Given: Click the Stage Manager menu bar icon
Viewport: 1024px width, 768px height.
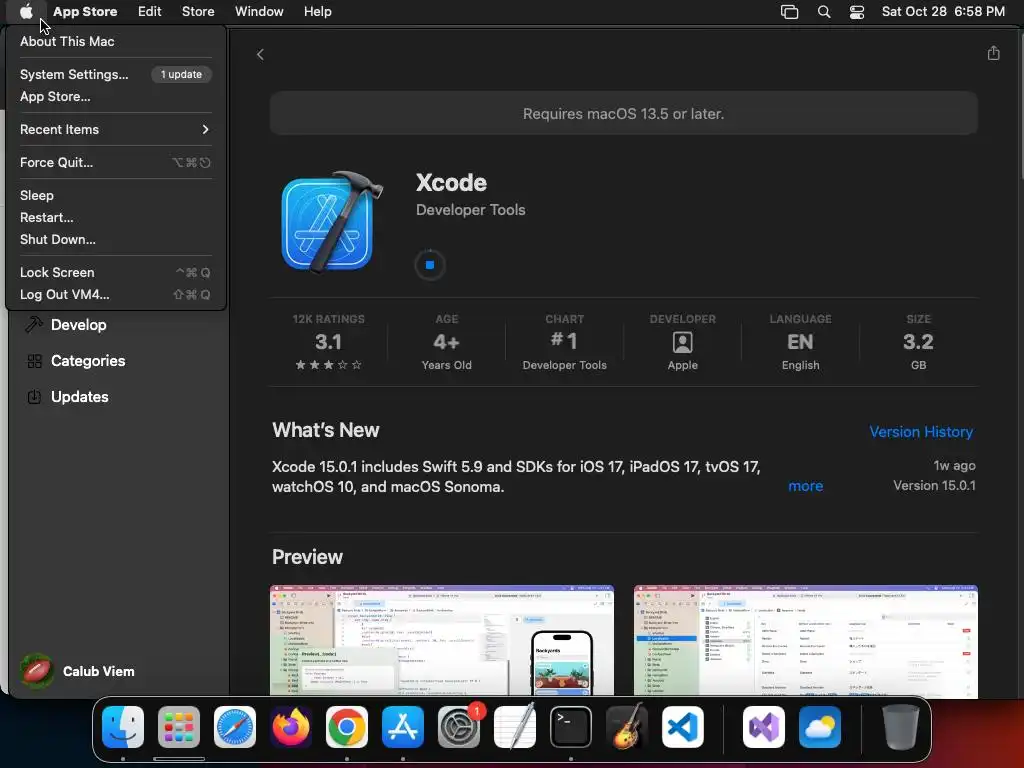Looking at the screenshot, I should [790, 12].
